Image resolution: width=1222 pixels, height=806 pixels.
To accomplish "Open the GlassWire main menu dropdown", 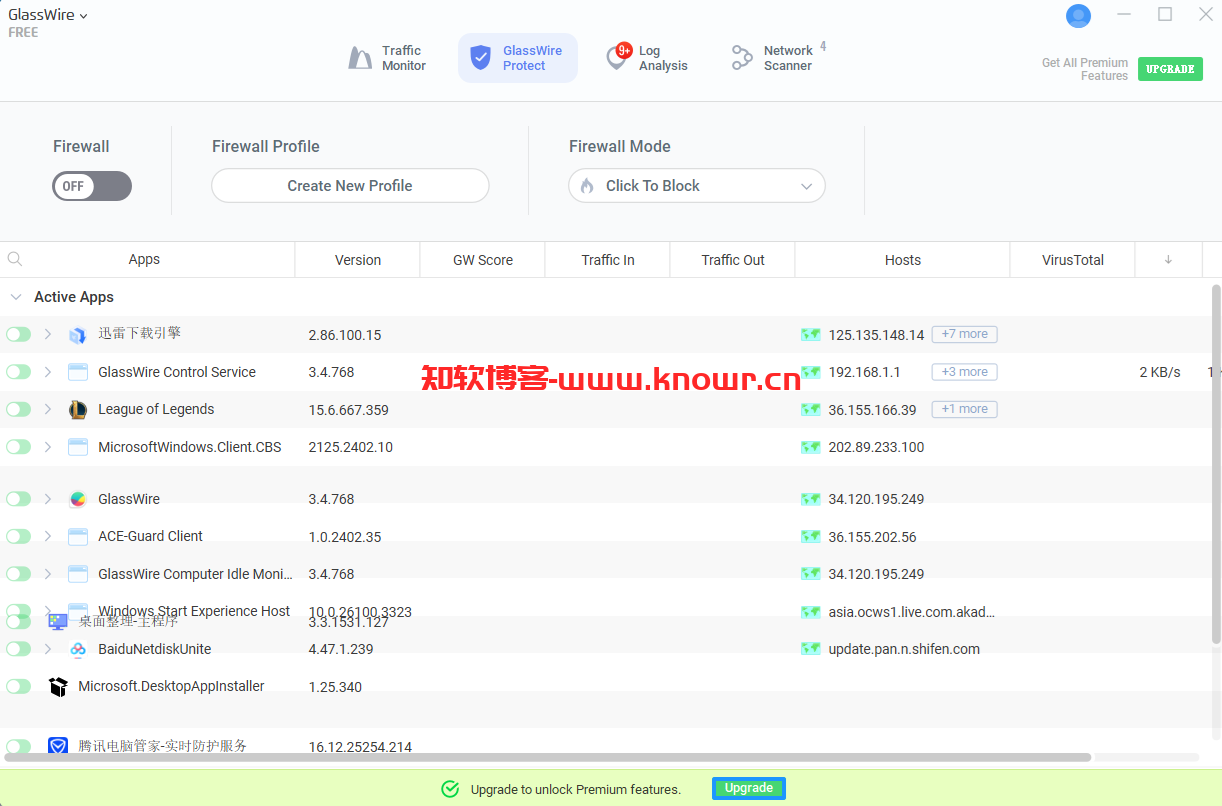I will pos(48,15).
